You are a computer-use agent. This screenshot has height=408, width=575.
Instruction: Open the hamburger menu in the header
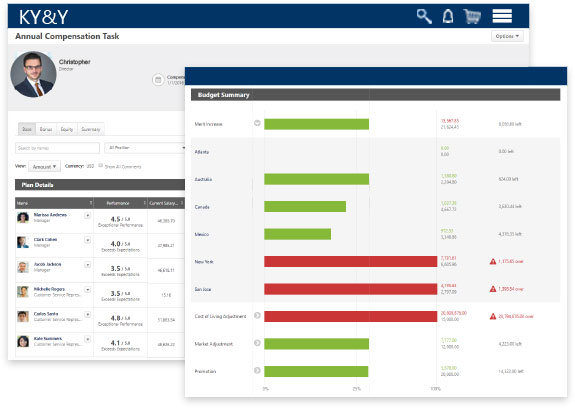coord(502,16)
